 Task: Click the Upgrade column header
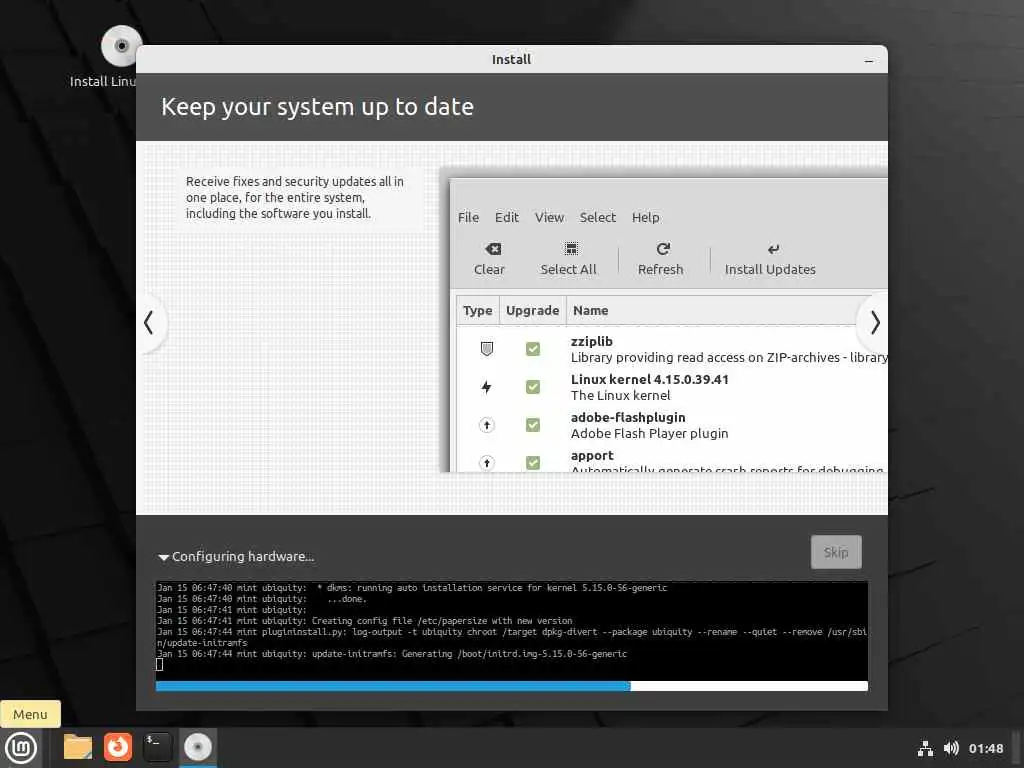pyautogui.click(x=532, y=311)
